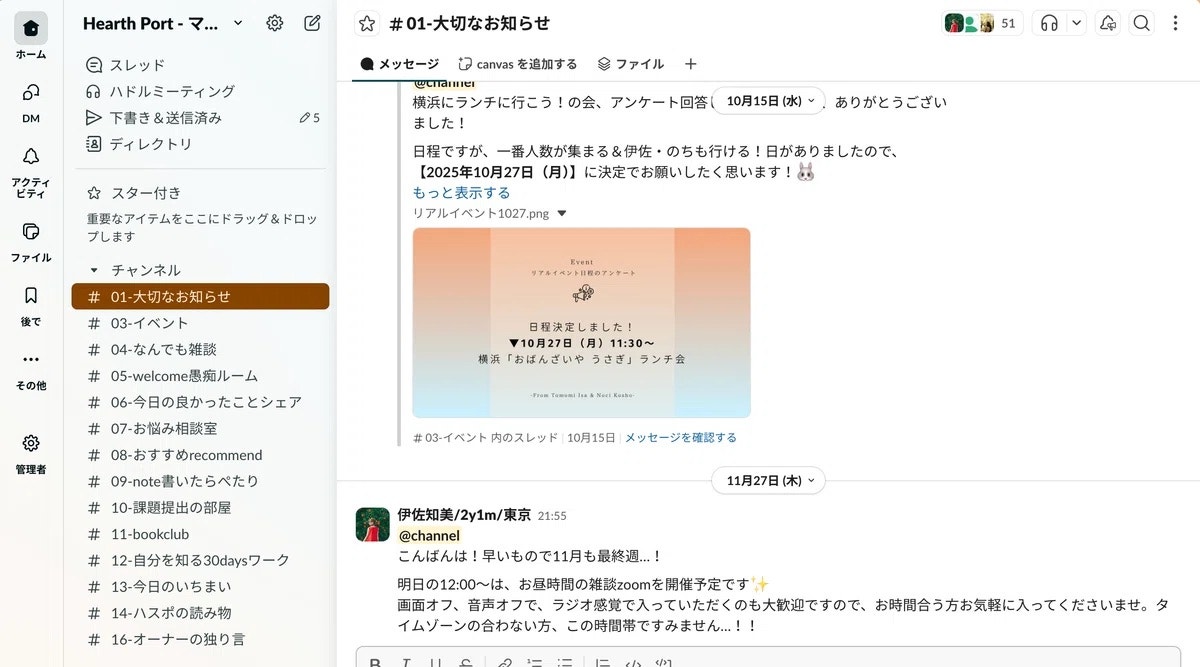
Task: Open ファイル view in left rail
Action: pyautogui.click(x=31, y=240)
